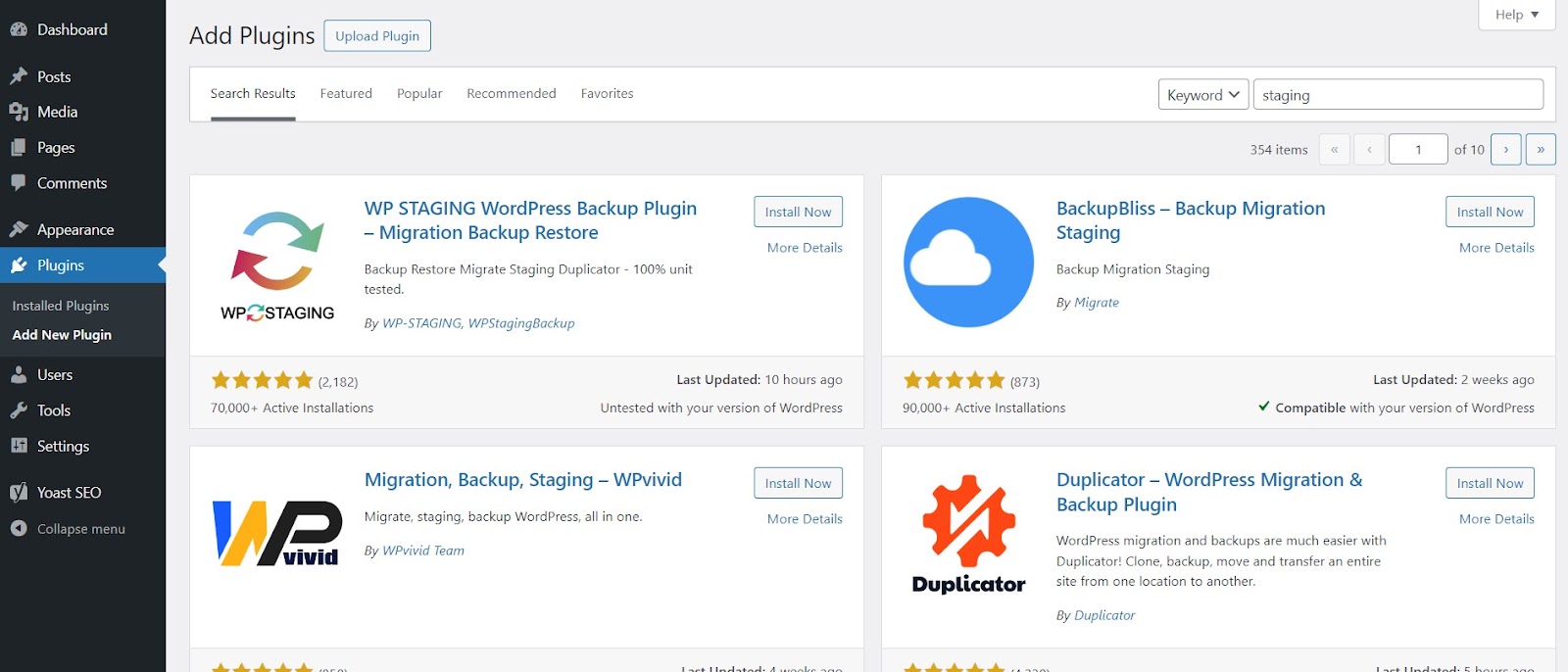Click 'Untested with your version of WordPress' text

click(x=721, y=408)
